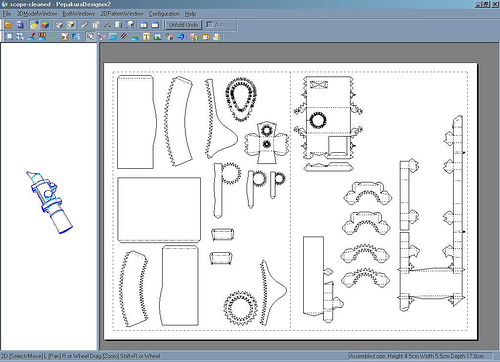The width and height of the screenshot is (500, 362).
Task: Click the 3D scope model in the left pane
Action: 49,202
